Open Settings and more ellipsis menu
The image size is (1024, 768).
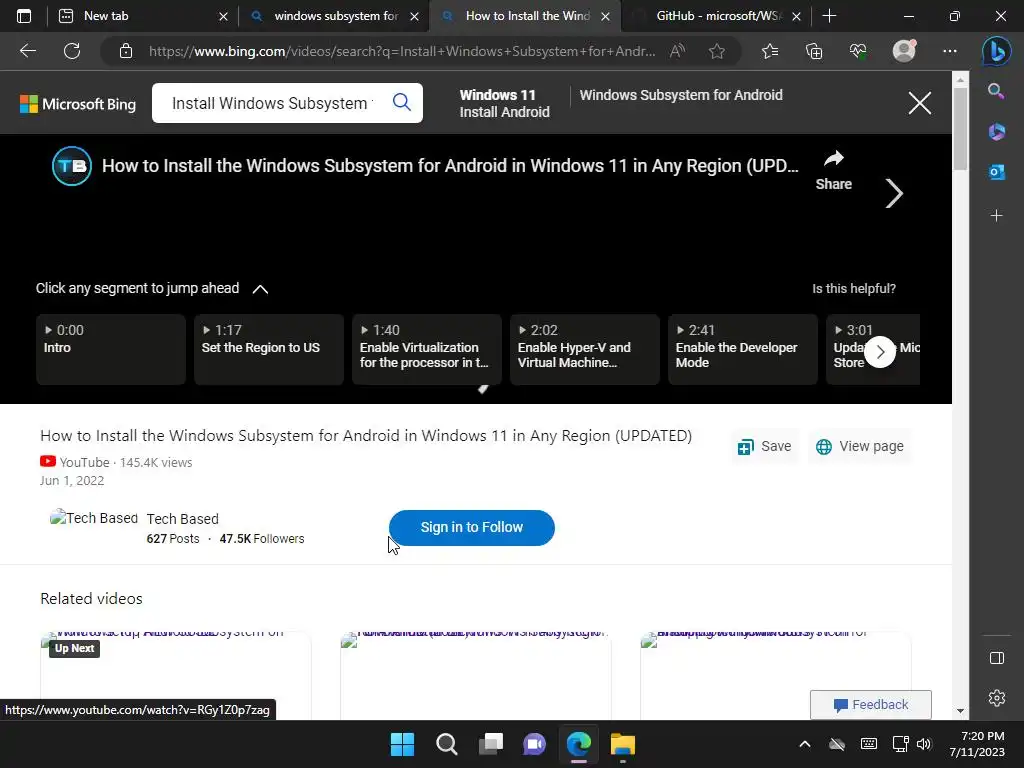pos(950,51)
